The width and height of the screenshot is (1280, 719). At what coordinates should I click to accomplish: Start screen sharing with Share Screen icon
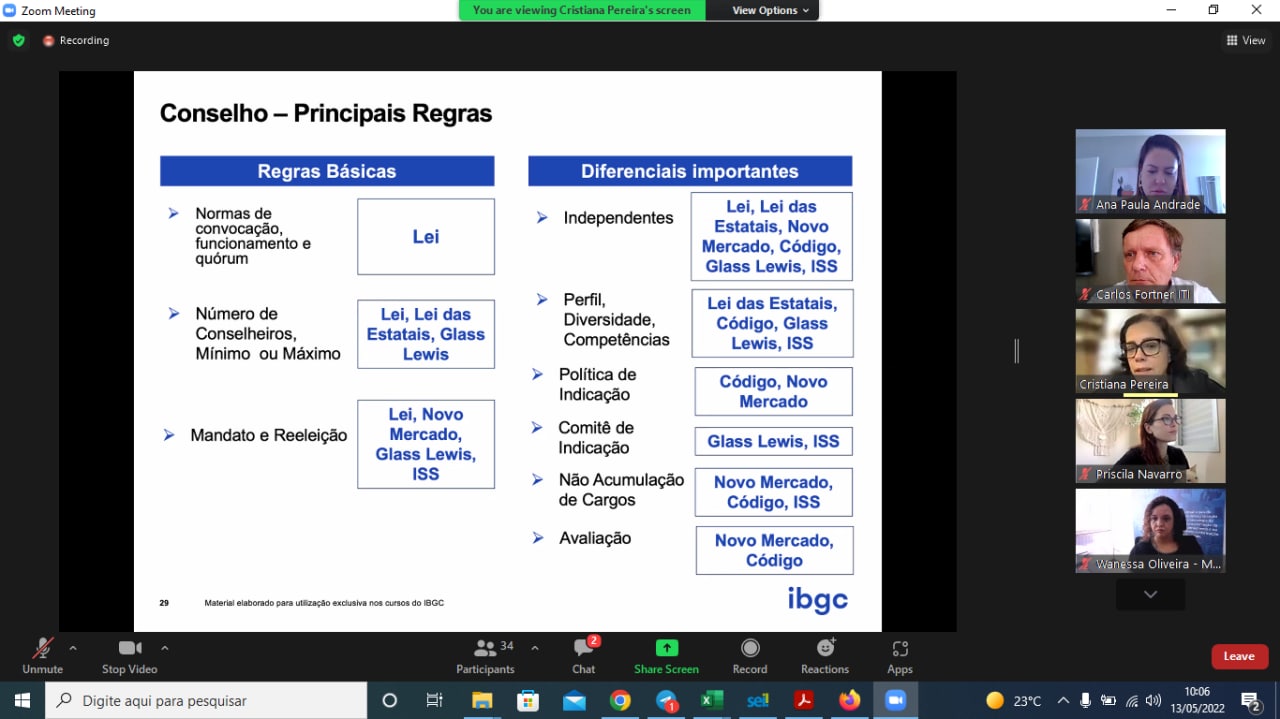pyautogui.click(x=665, y=655)
